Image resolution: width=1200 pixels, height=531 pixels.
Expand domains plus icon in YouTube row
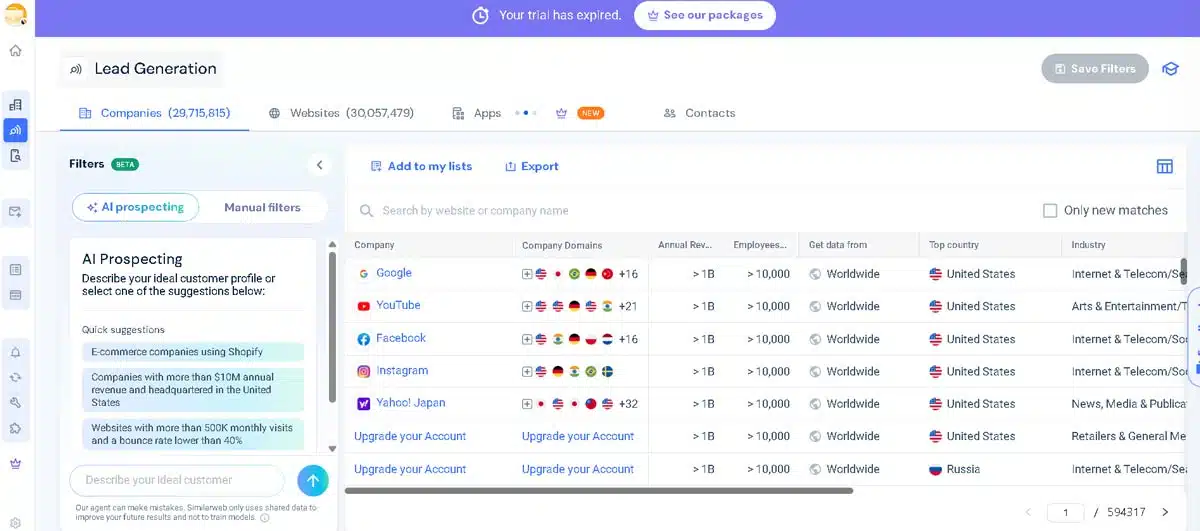click(x=527, y=307)
